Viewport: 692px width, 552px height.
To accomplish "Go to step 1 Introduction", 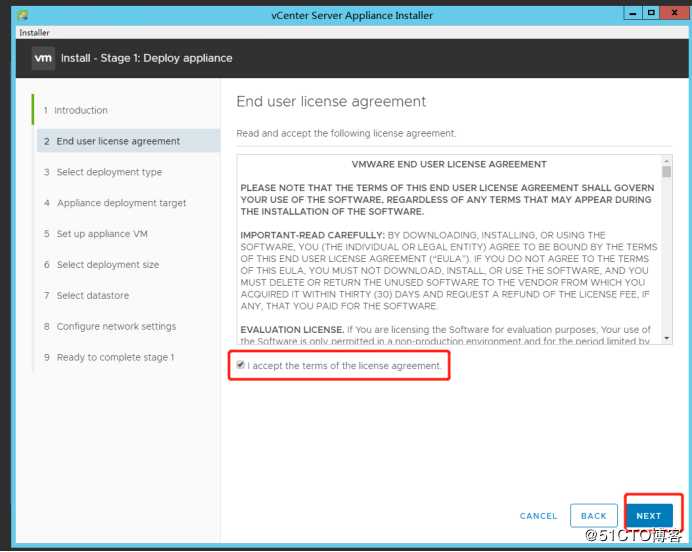I will point(75,110).
